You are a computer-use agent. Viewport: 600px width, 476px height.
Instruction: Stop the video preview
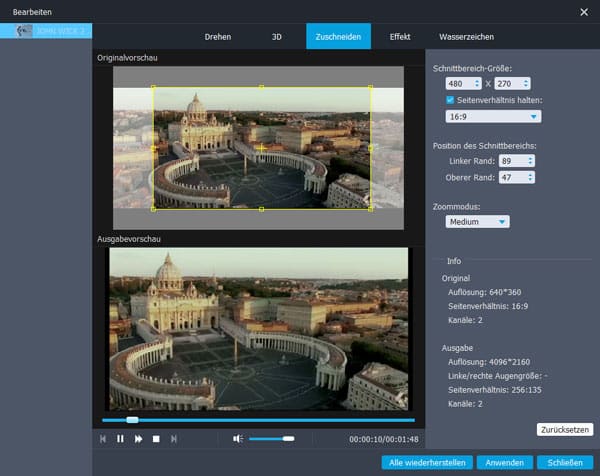[156, 439]
